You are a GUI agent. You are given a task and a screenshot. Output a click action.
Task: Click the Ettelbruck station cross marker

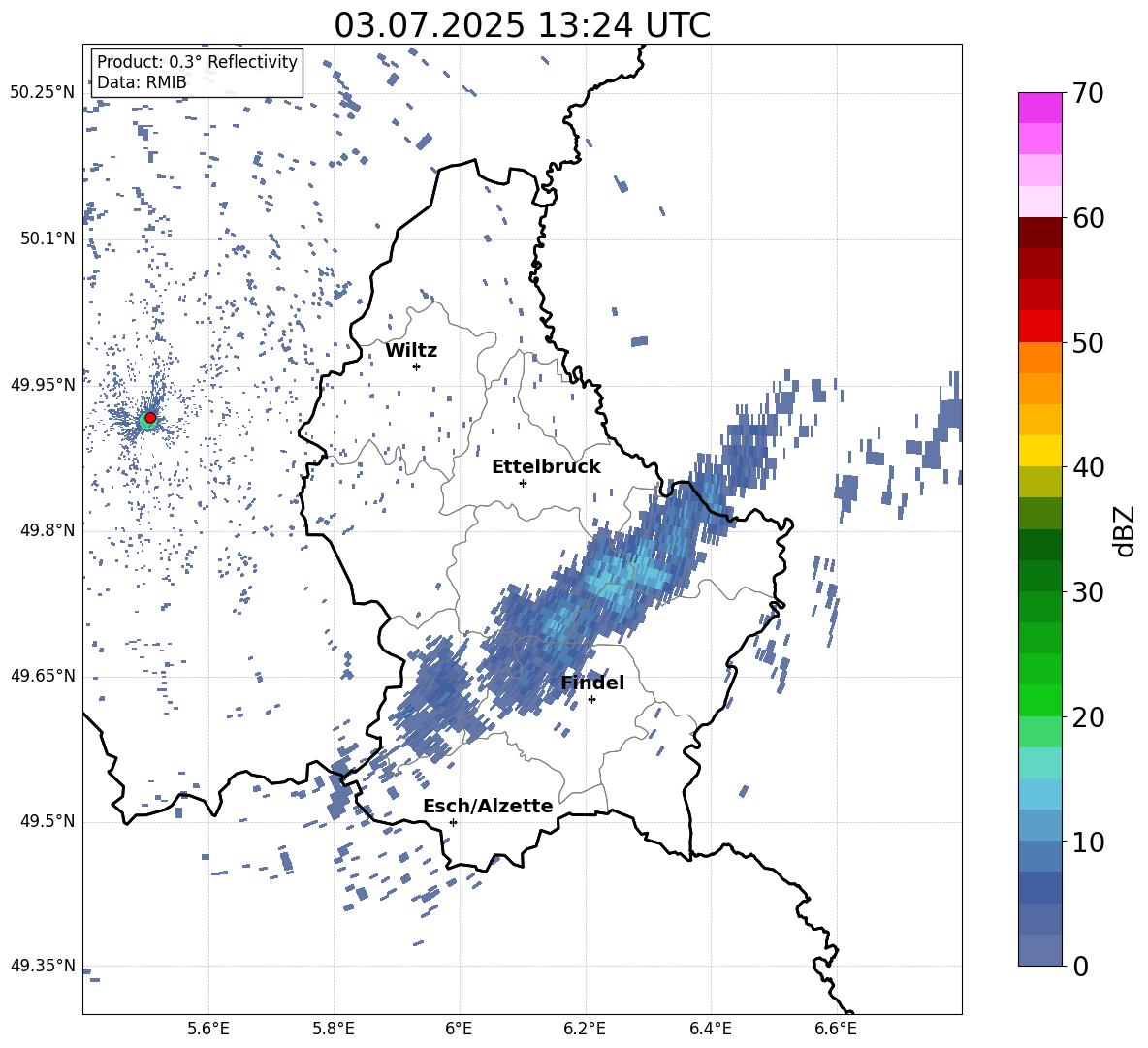523,483
